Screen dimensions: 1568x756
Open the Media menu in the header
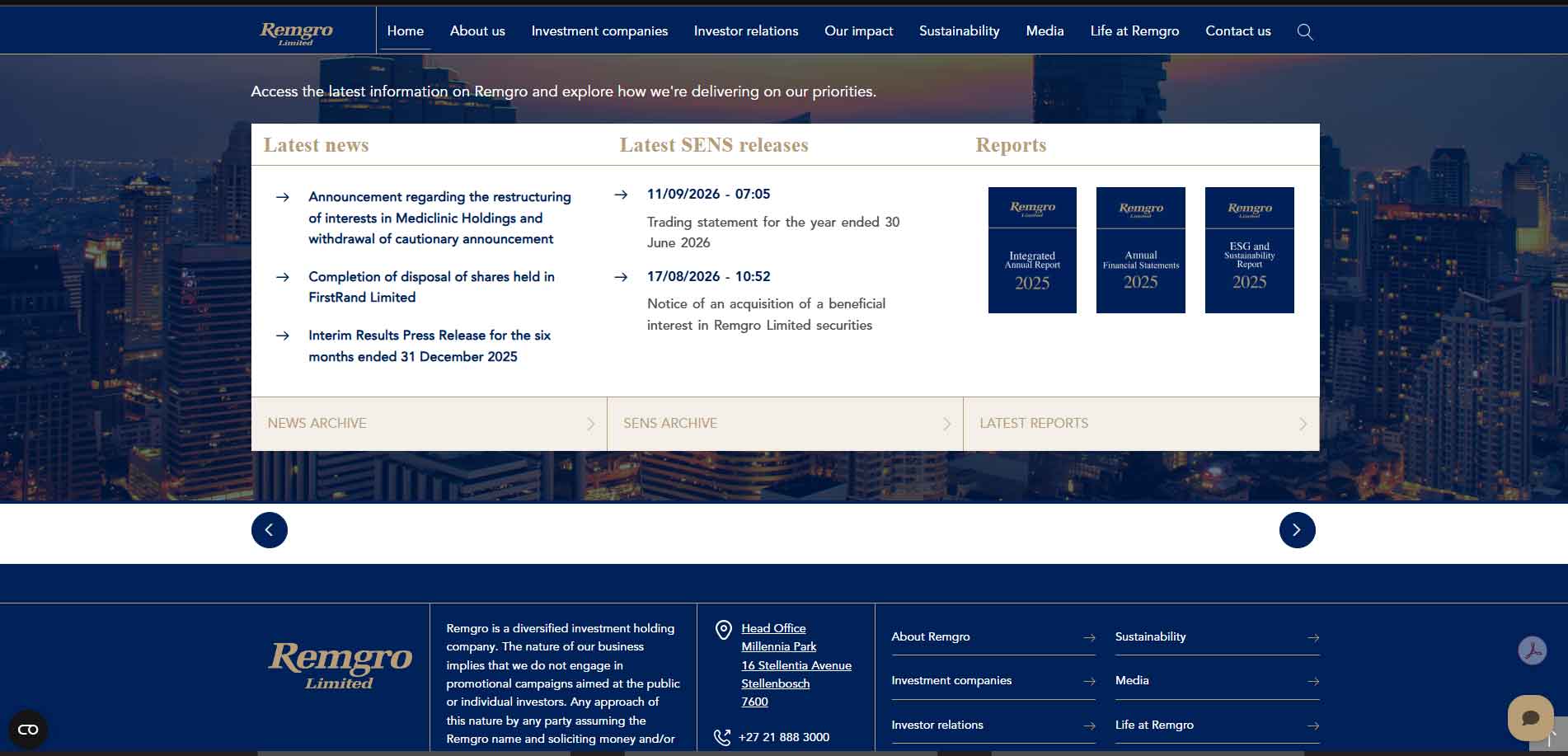[x=1045, y=31]
